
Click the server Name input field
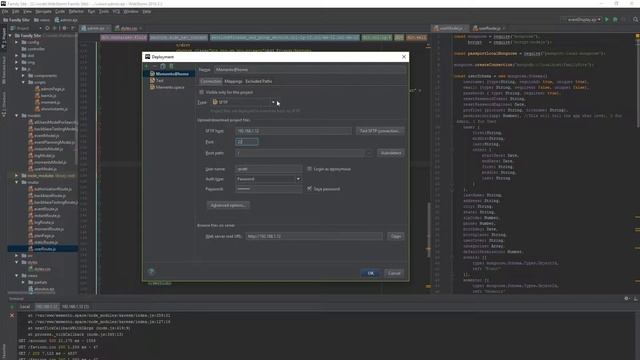click(x=310, y=70)
